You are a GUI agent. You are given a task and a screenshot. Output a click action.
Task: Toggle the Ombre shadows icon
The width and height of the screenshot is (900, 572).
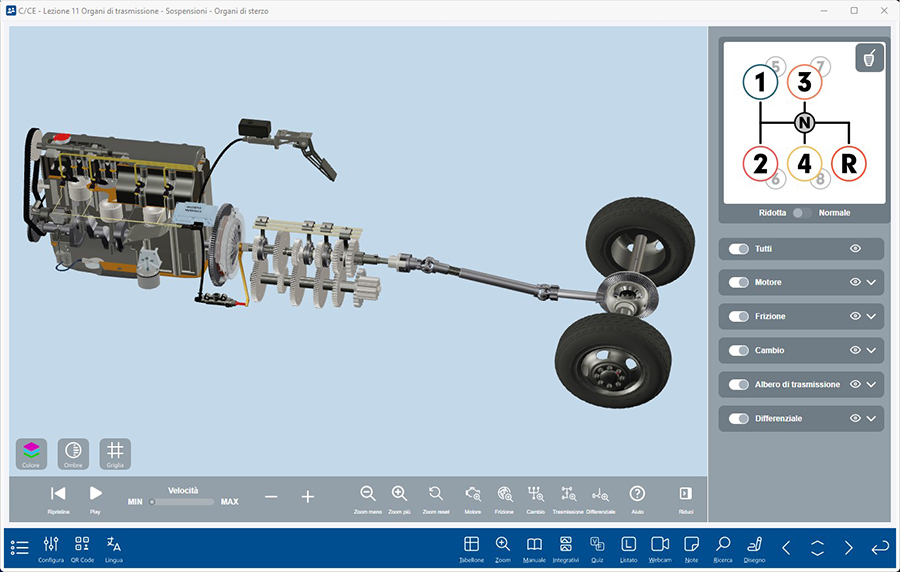pyautogui.click(x=73, y=451)
